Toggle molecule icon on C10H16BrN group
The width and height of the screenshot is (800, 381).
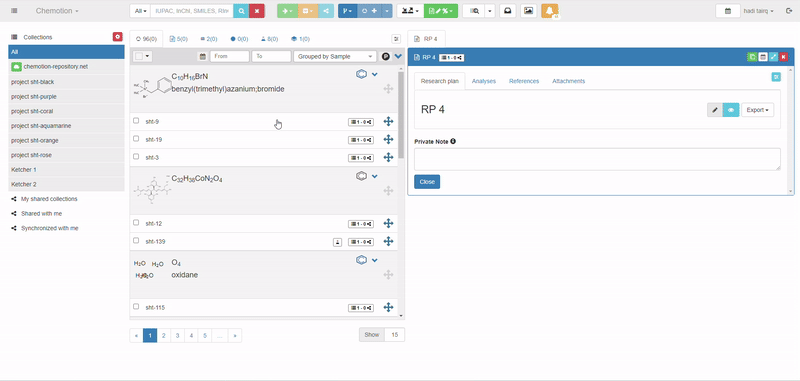(x=361, y=74)
